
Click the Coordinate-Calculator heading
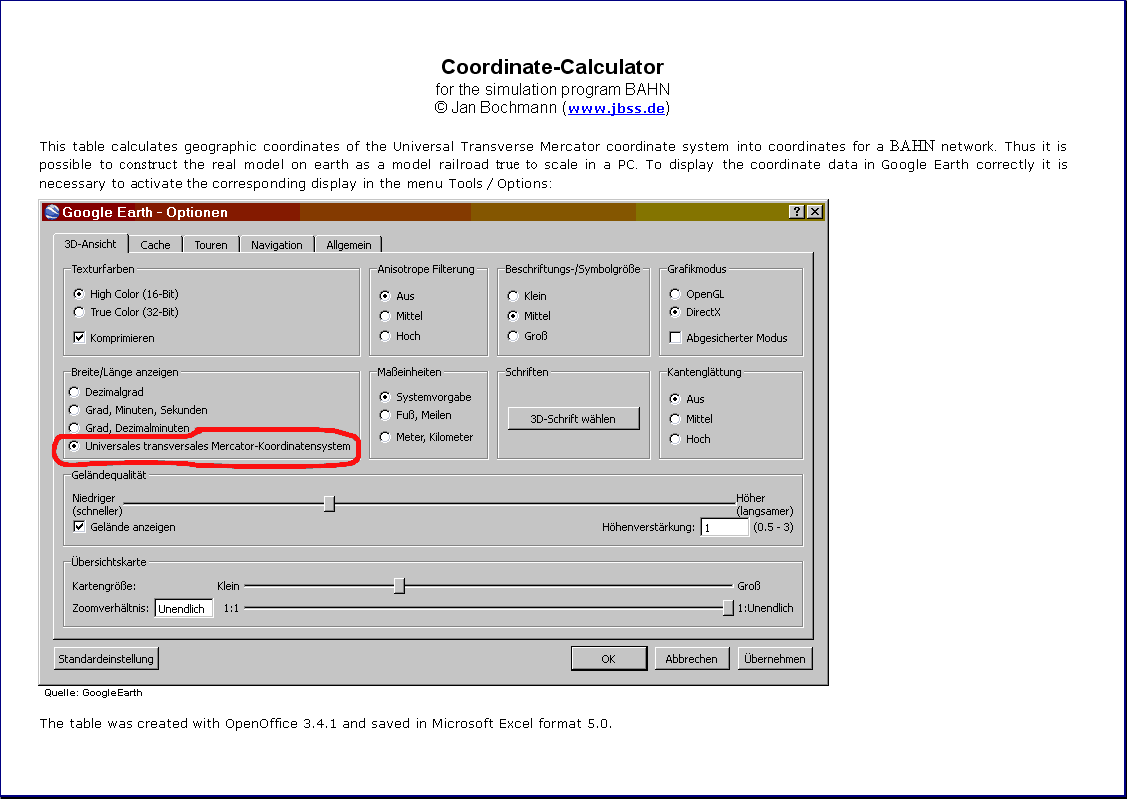tap(552, 67)
